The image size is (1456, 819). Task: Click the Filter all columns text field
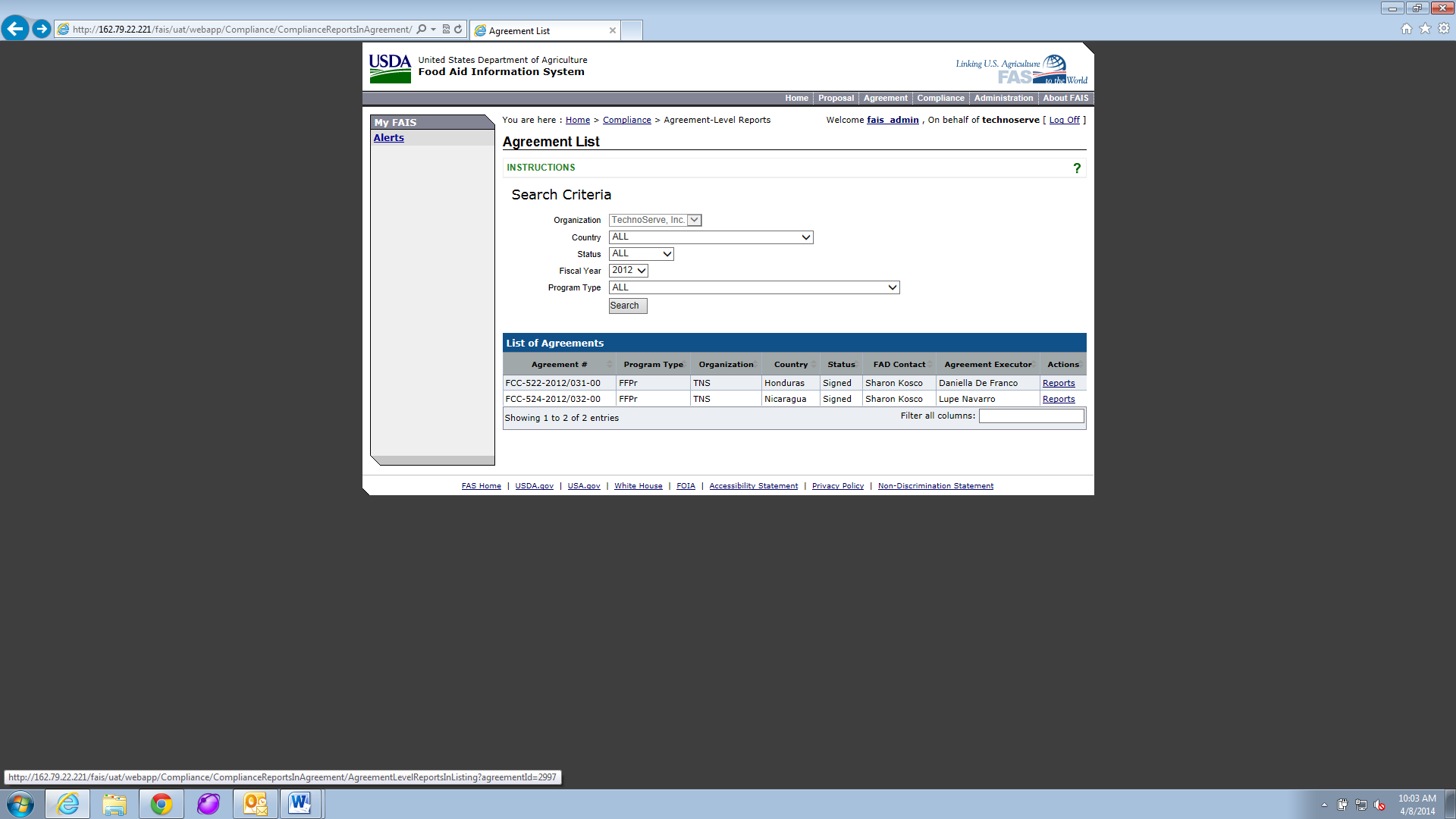click(1031, 416)
